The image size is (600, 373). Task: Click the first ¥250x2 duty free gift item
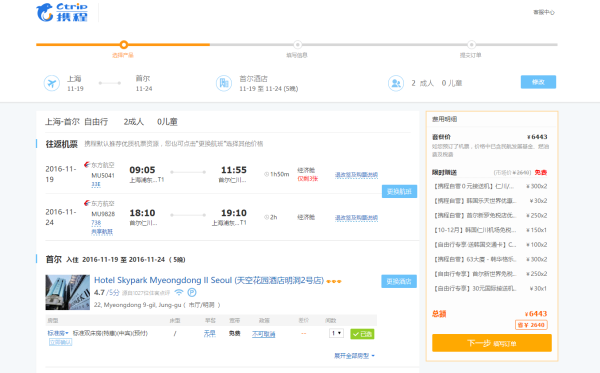pyautogui.click(x=491, y=215)
